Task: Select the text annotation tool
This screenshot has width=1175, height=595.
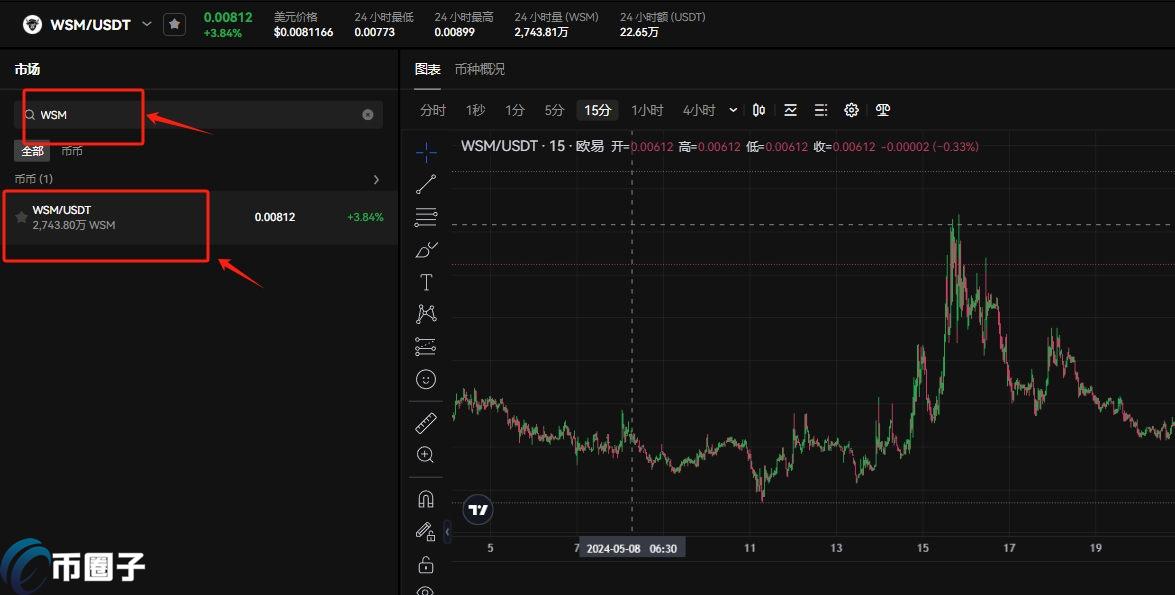Action: pyautogui.click(x=426, y=282)
